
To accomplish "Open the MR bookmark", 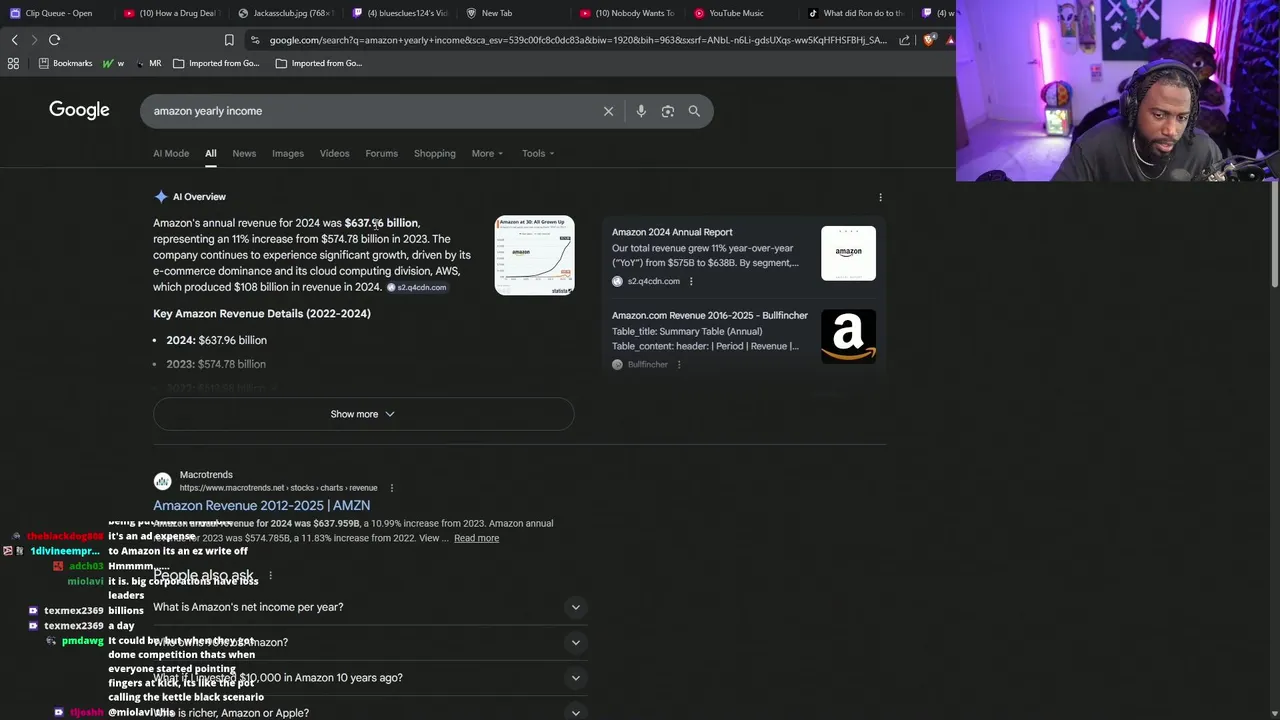I will pyautogui.click(x=148, y=63).
